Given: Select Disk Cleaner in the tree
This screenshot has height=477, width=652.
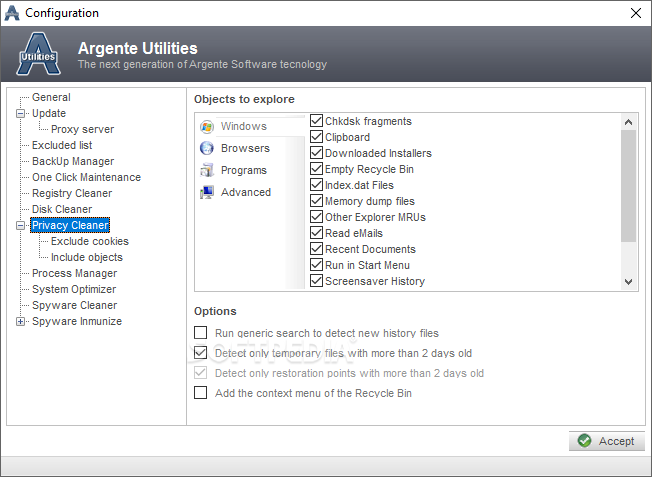Looking at the screenshot, I should (x=62, y=209).
